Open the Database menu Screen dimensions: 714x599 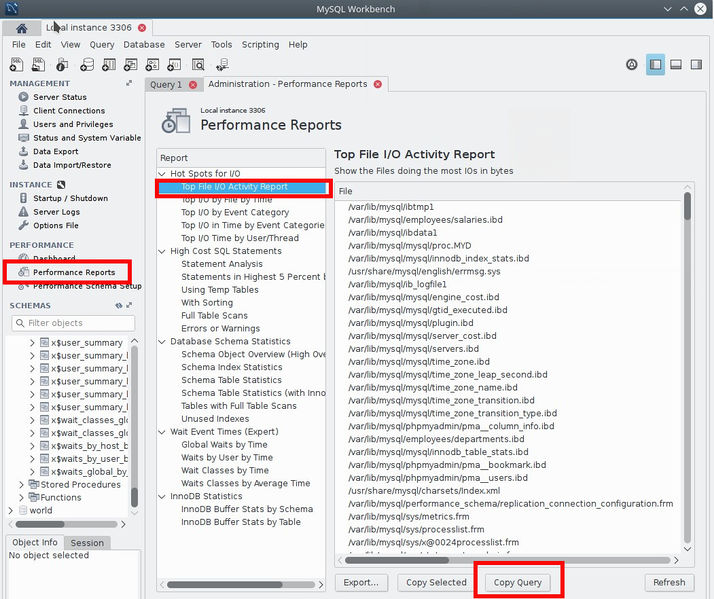click(x=144, y=45)
